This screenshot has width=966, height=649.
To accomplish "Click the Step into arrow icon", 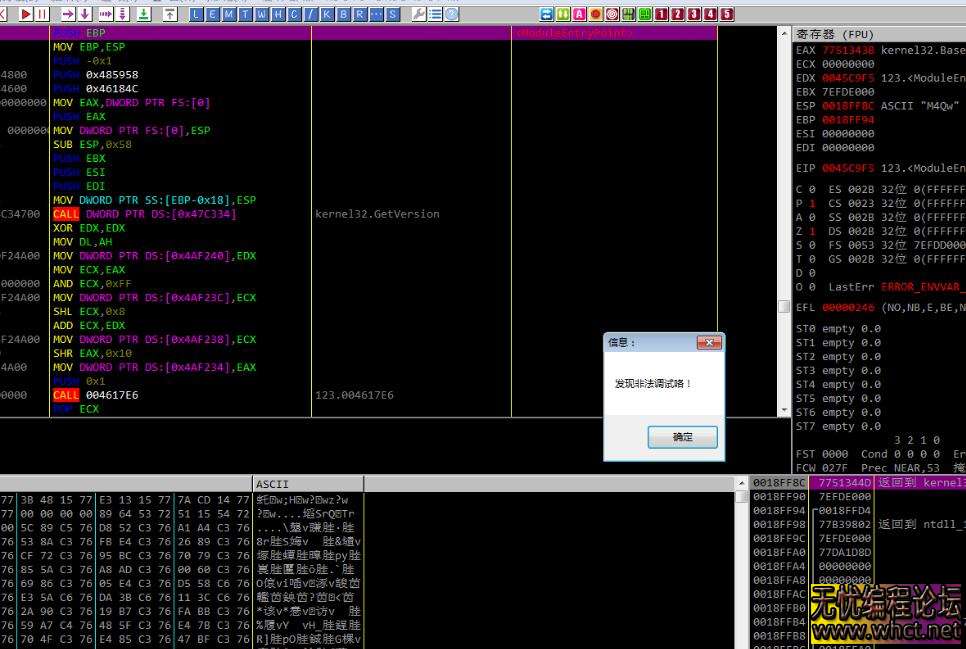I will 67,14.
